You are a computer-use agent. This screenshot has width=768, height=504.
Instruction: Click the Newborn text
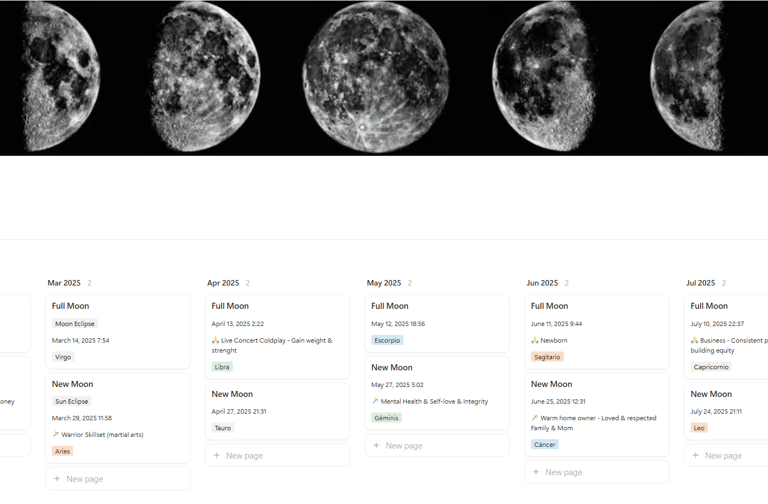pyautogui.click(x=554, y=340)
